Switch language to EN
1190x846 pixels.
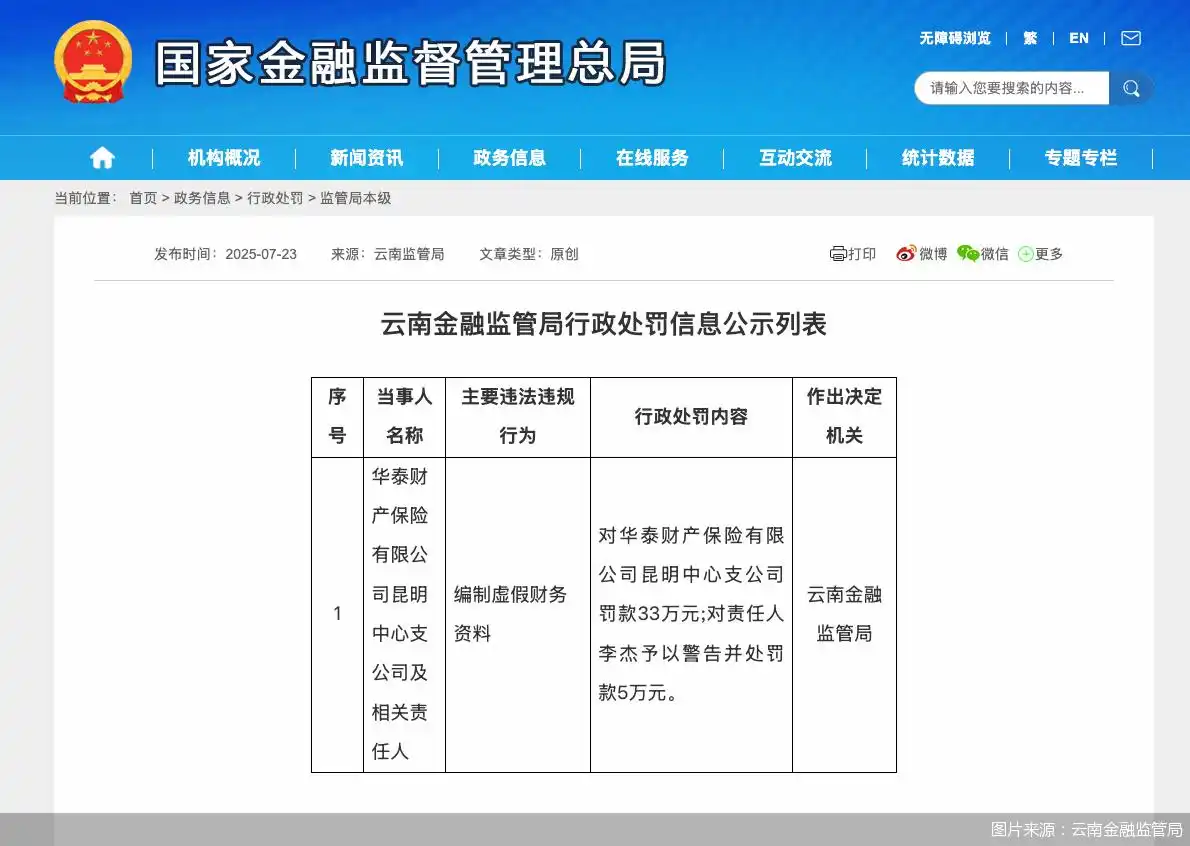point(1078,38)
